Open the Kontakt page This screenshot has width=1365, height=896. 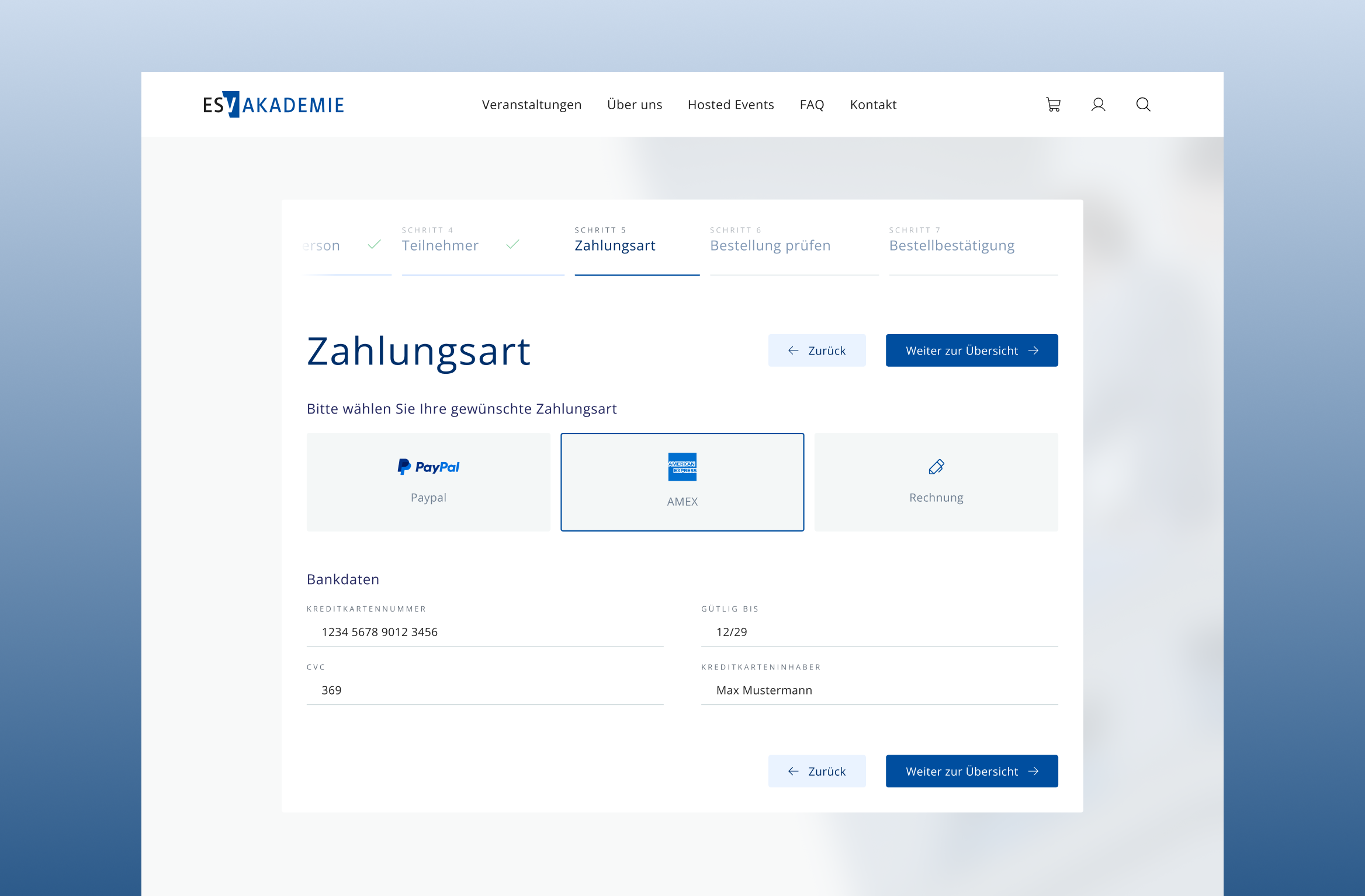(873, 105)
